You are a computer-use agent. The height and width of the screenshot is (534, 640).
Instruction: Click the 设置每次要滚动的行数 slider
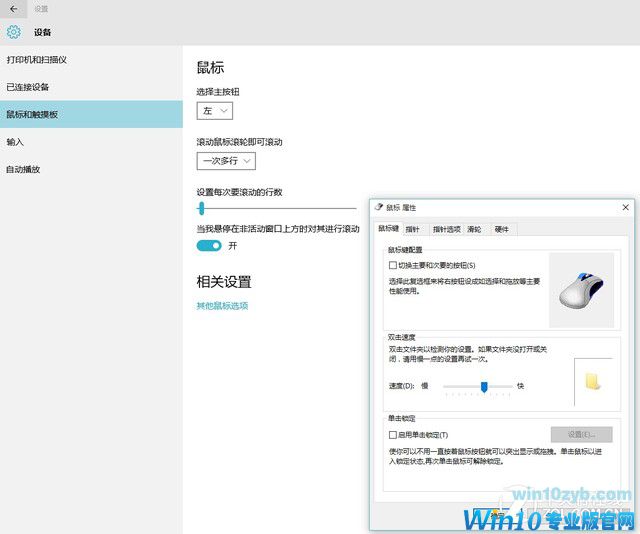pos(276,208)
